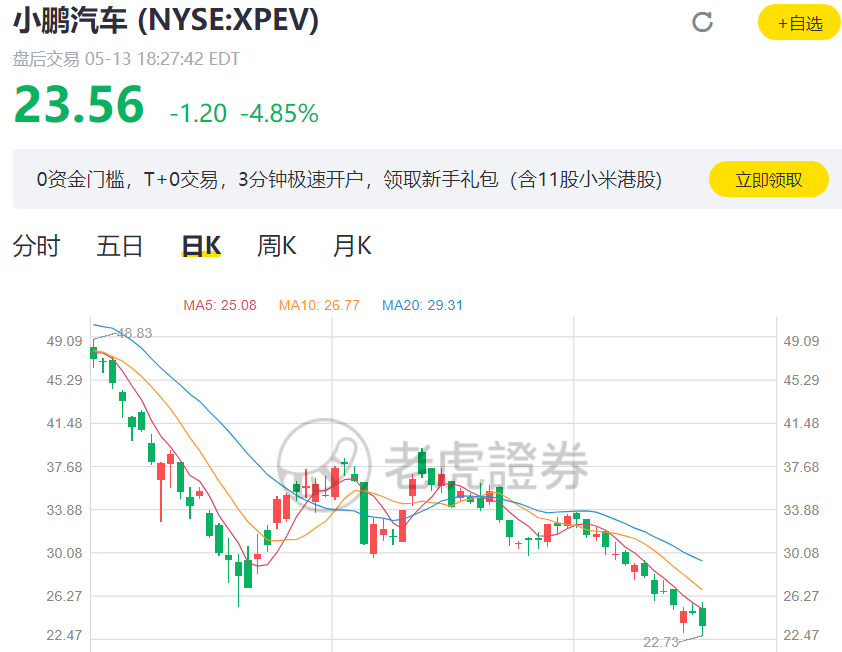Viewport: 842px width, 652px height.
Task: Click the current price 23.56
Action: pyautogui.click(x=79, y=105)
